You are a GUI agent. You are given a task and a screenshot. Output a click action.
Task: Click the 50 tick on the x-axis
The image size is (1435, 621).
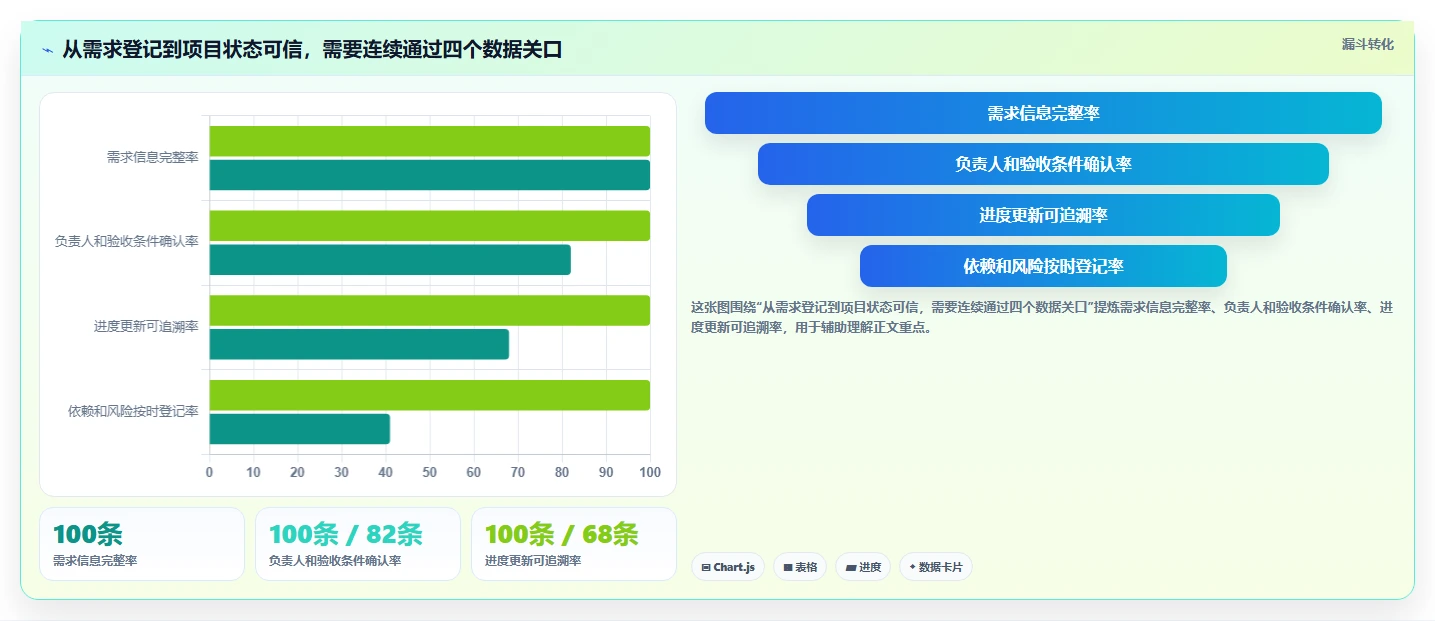click(x=430, y=472)
